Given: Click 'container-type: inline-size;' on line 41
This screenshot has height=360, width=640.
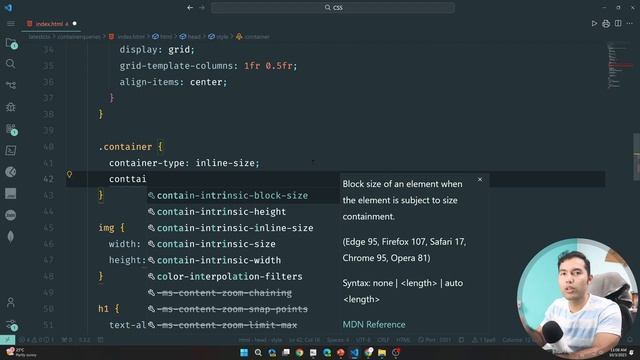Looking at the screenshot, I should (184, 163).
